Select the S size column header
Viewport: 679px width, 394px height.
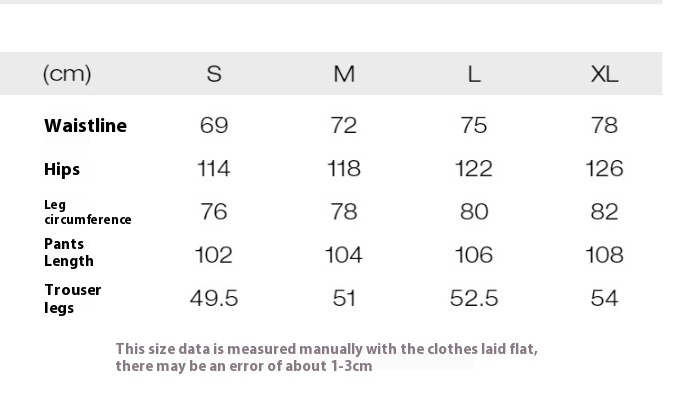(214, 74)
